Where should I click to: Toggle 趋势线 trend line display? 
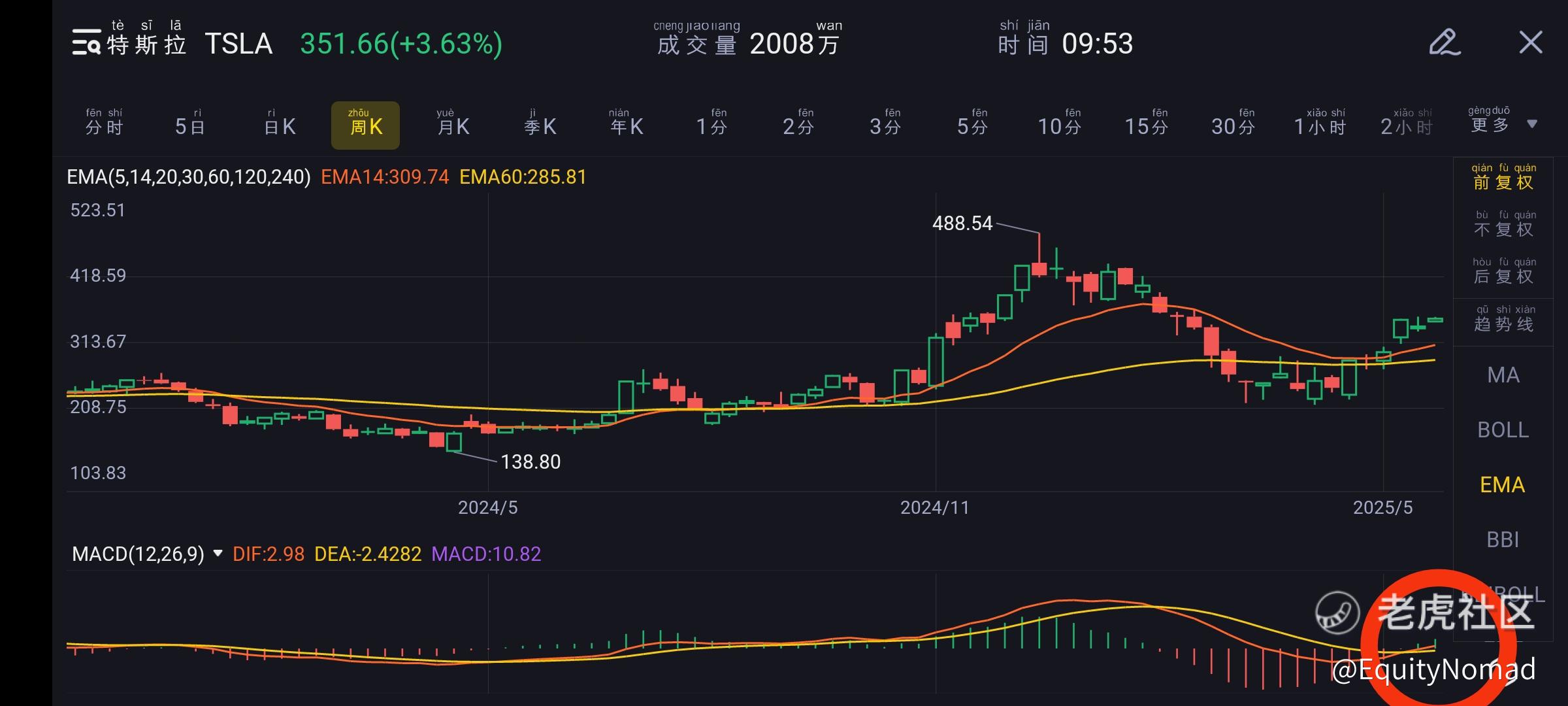1503,320
